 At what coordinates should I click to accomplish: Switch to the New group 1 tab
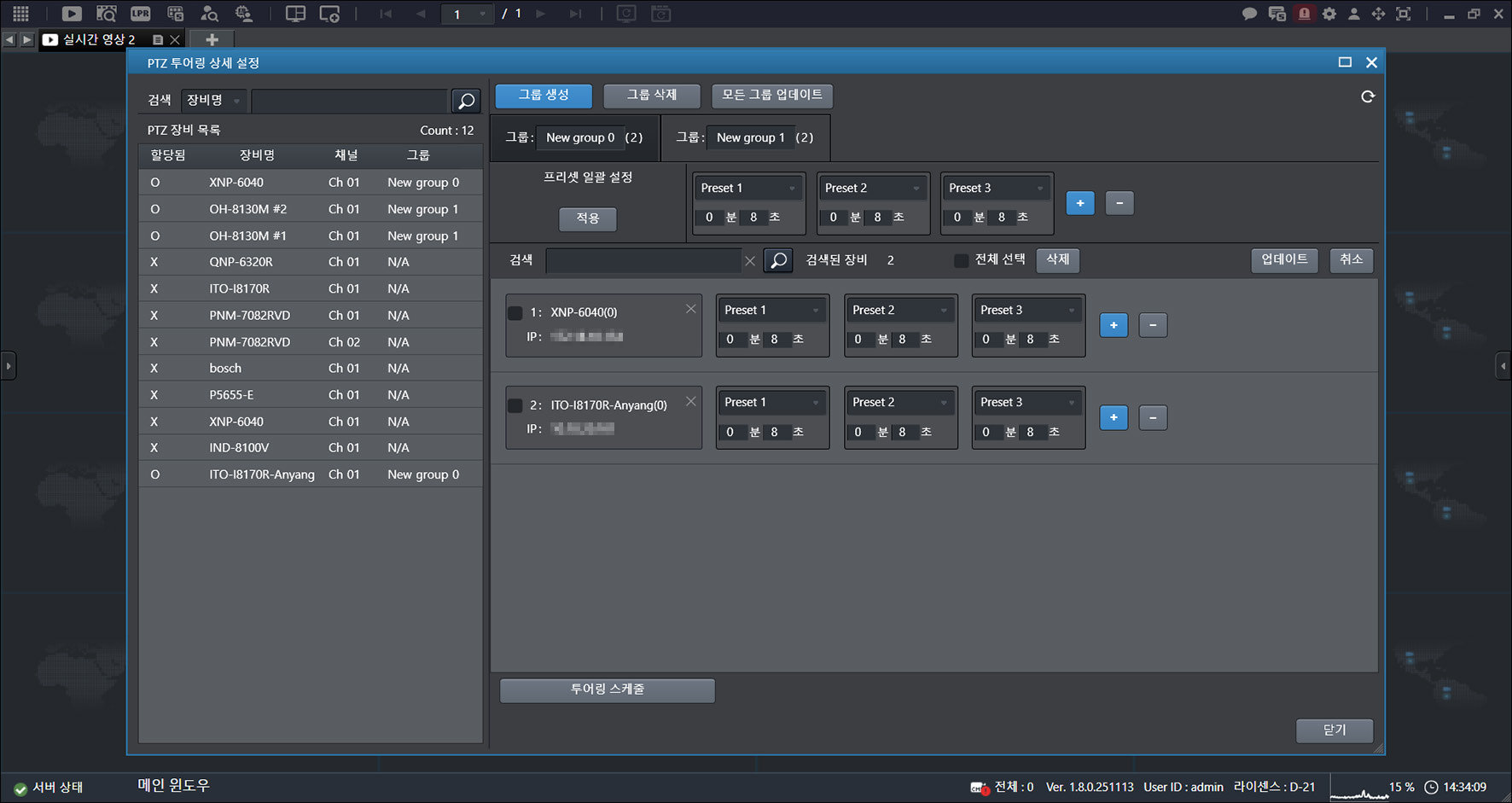(745, 137)
